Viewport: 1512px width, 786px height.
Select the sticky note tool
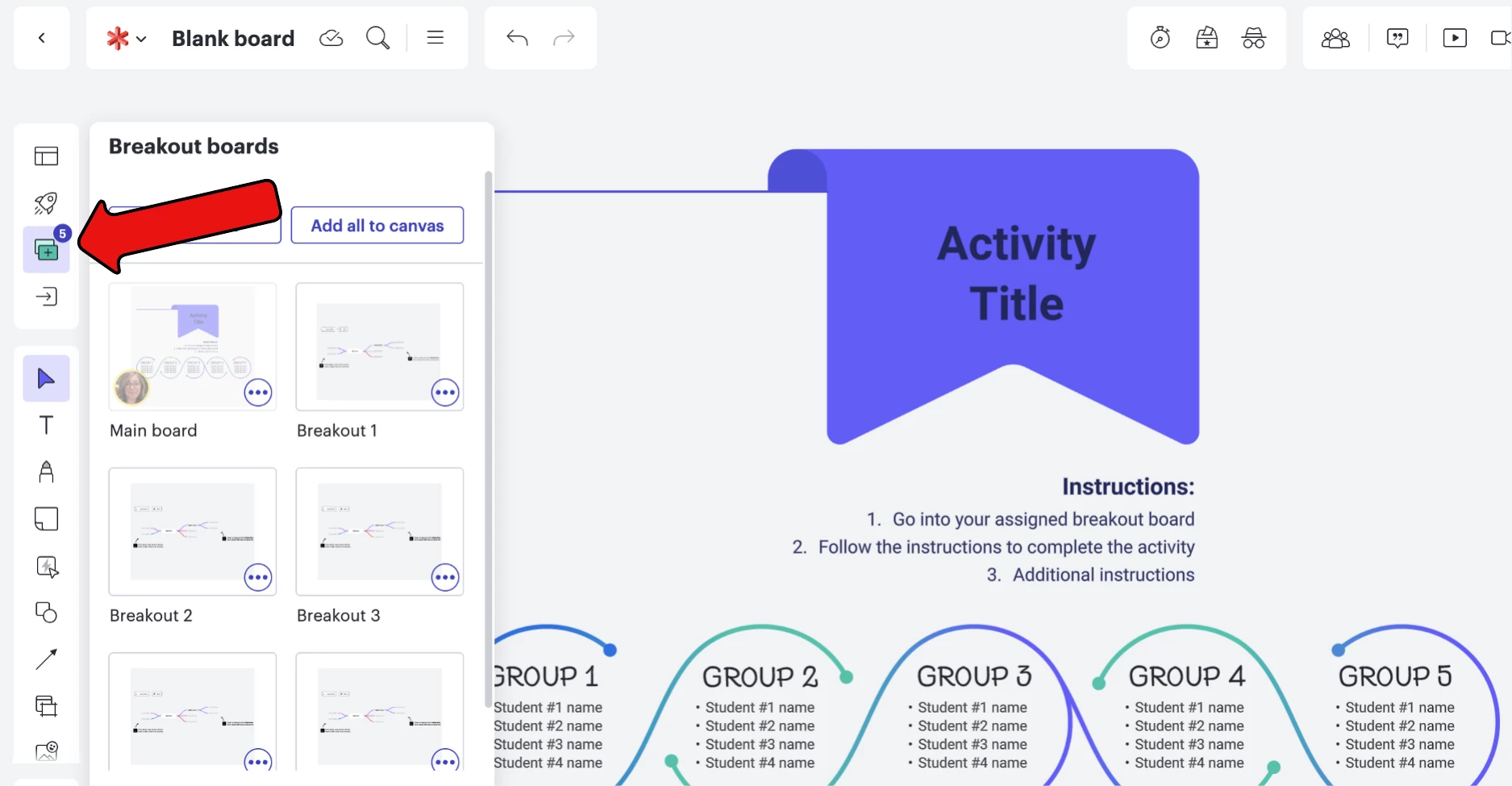pyautogui.click(x=46, y=518)
